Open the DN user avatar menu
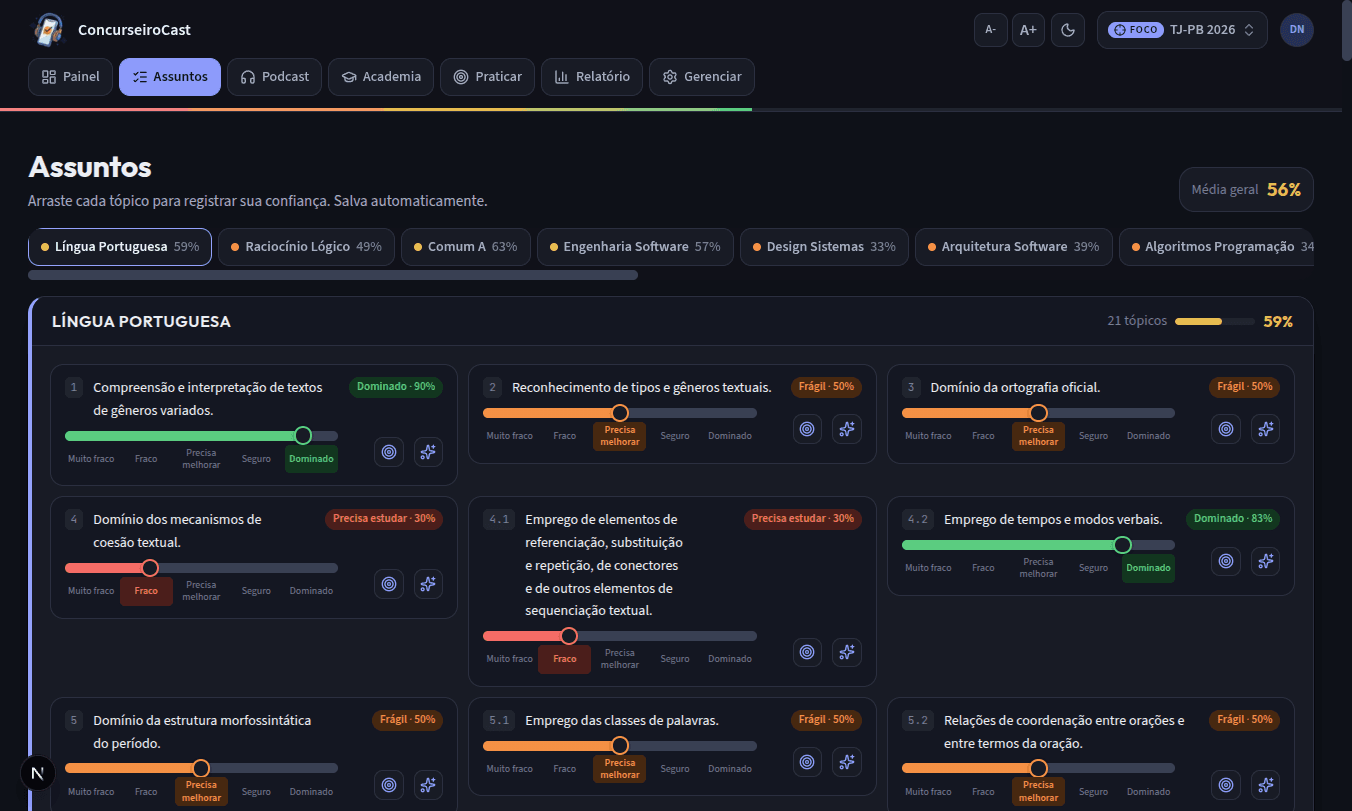The height and width of the screenshot is (811, 1352). click(x=1297, y=30)
